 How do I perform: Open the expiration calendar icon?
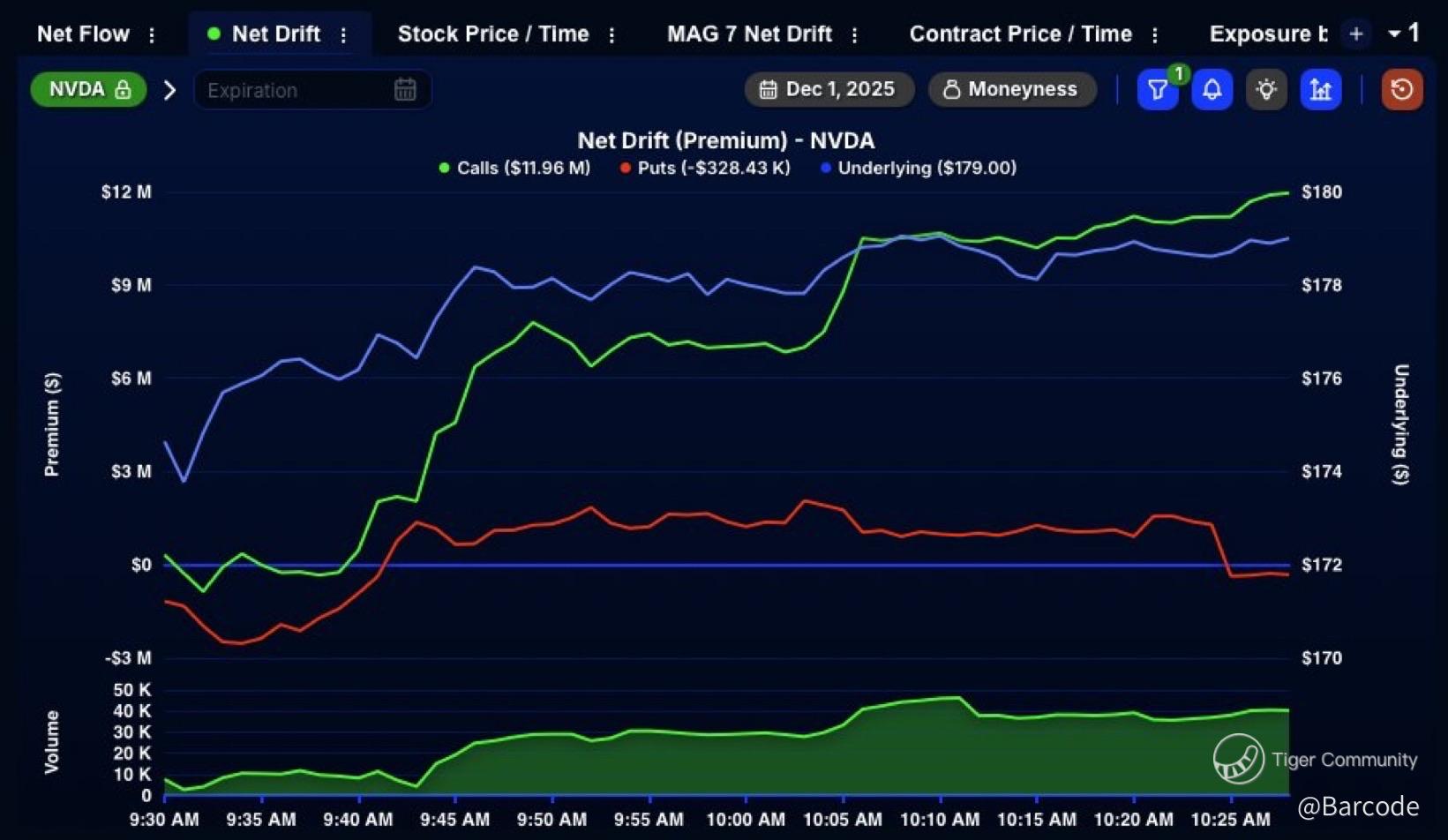point(405,89)
